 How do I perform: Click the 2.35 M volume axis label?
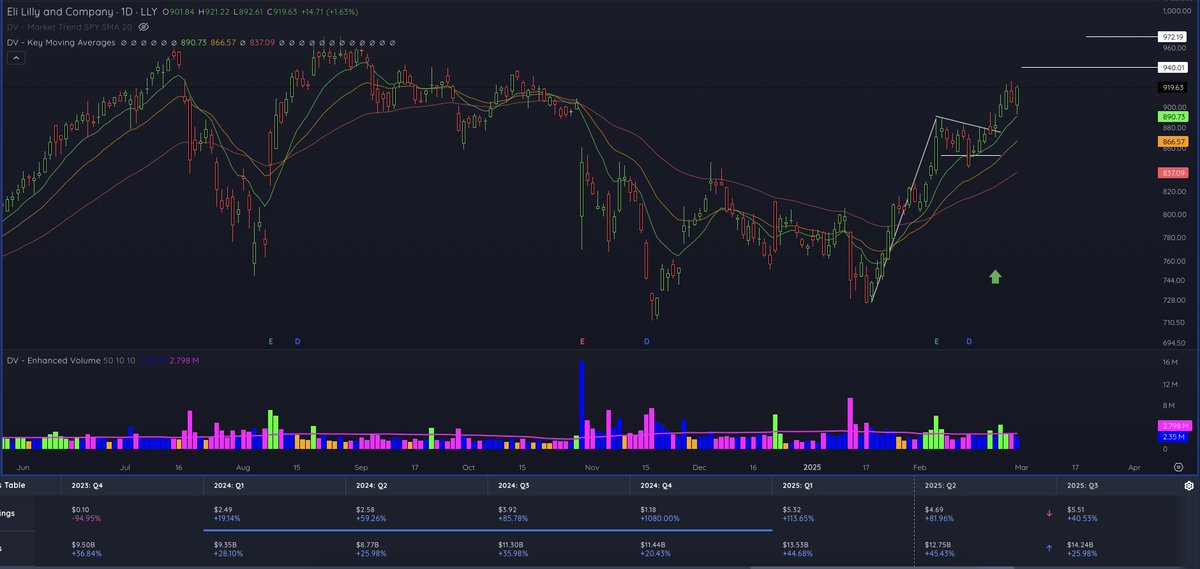(x=1172, y=437)
